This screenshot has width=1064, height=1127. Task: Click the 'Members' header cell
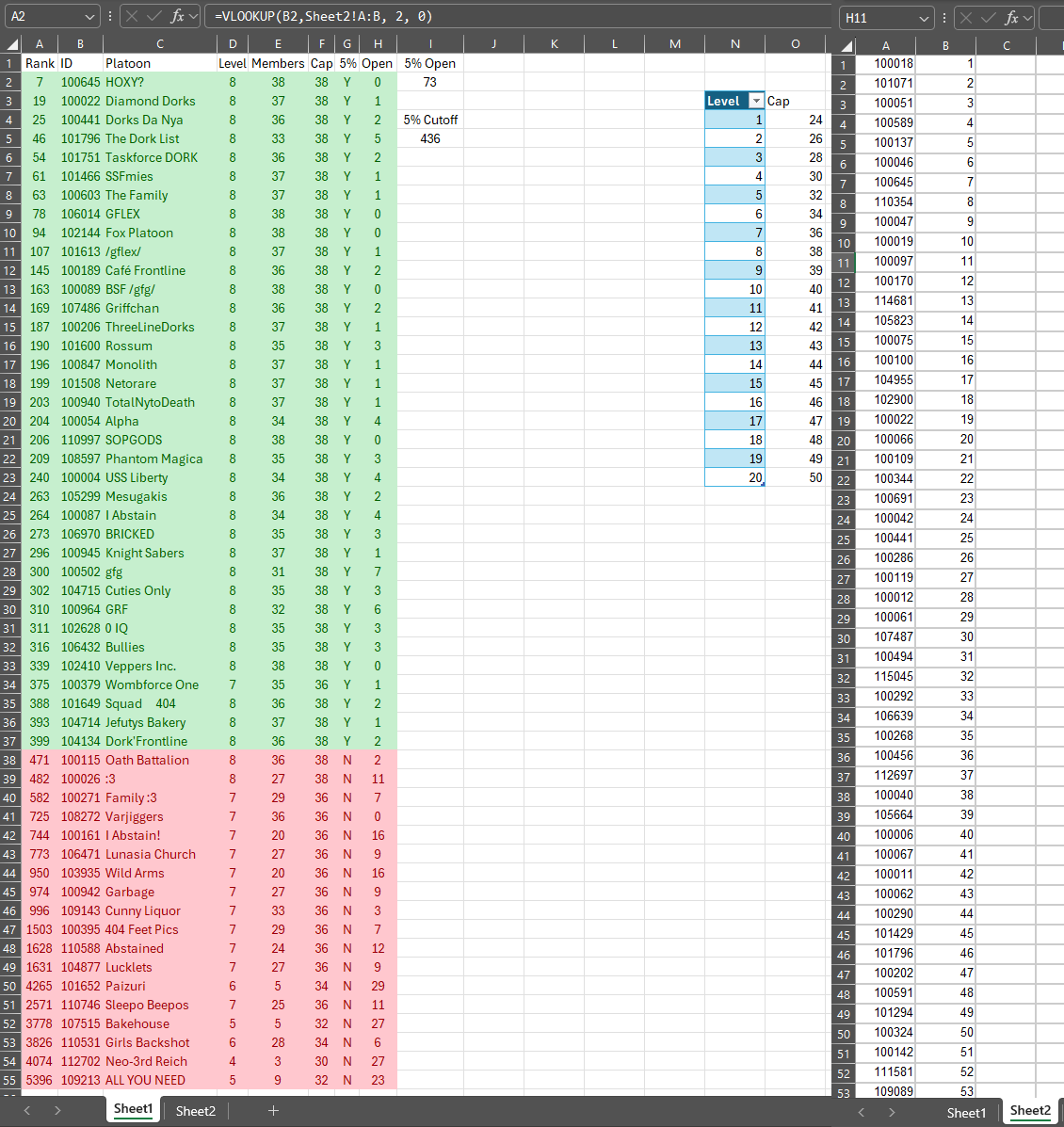[x=278, y=63]
